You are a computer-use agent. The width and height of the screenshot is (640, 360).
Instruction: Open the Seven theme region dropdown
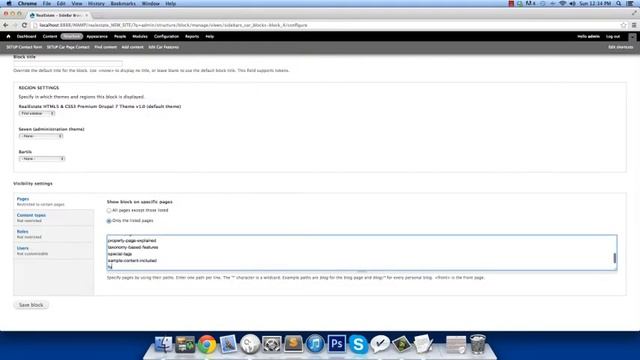(x=41, y=136)
